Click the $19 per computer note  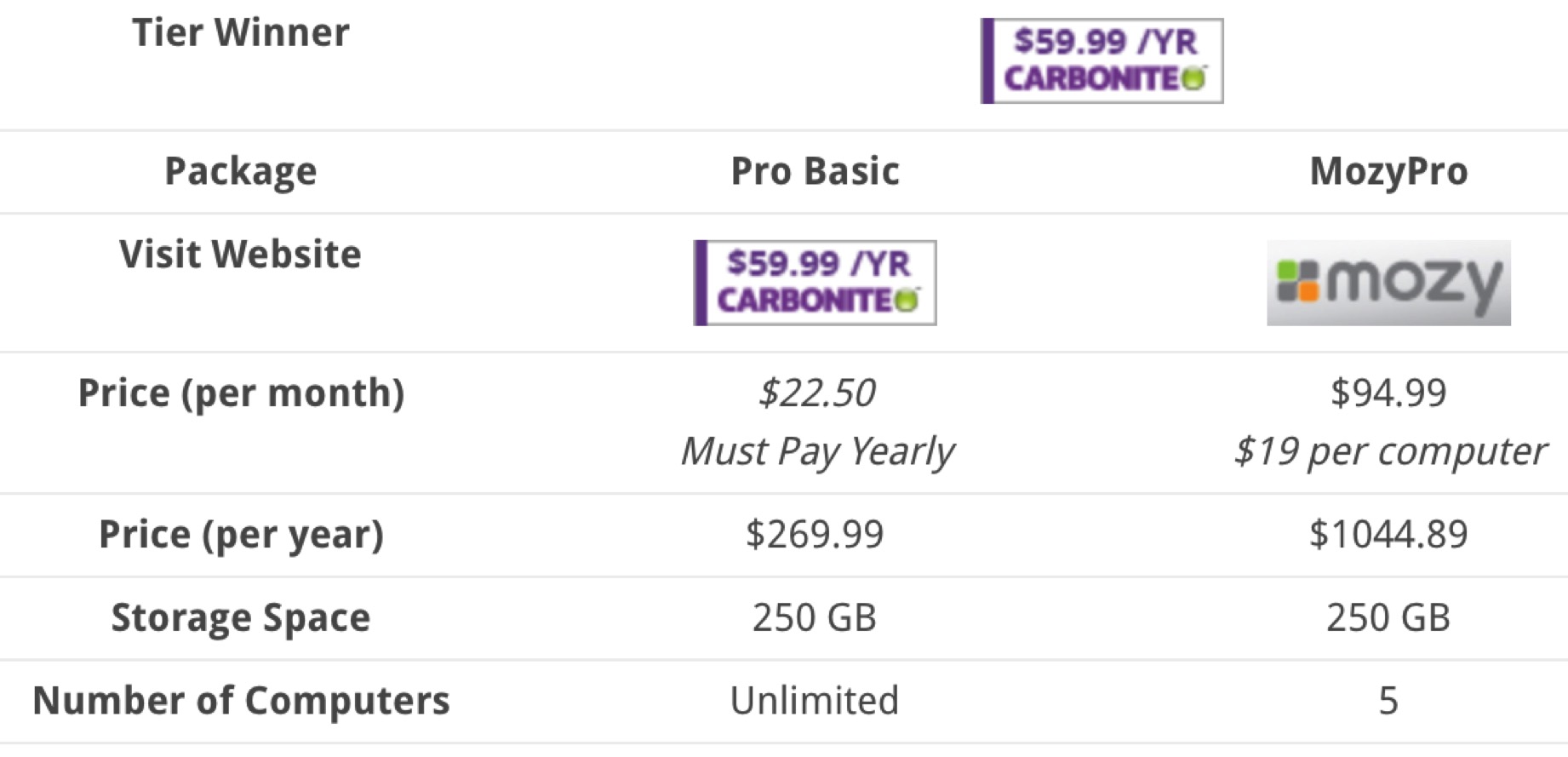(1389, 451)
